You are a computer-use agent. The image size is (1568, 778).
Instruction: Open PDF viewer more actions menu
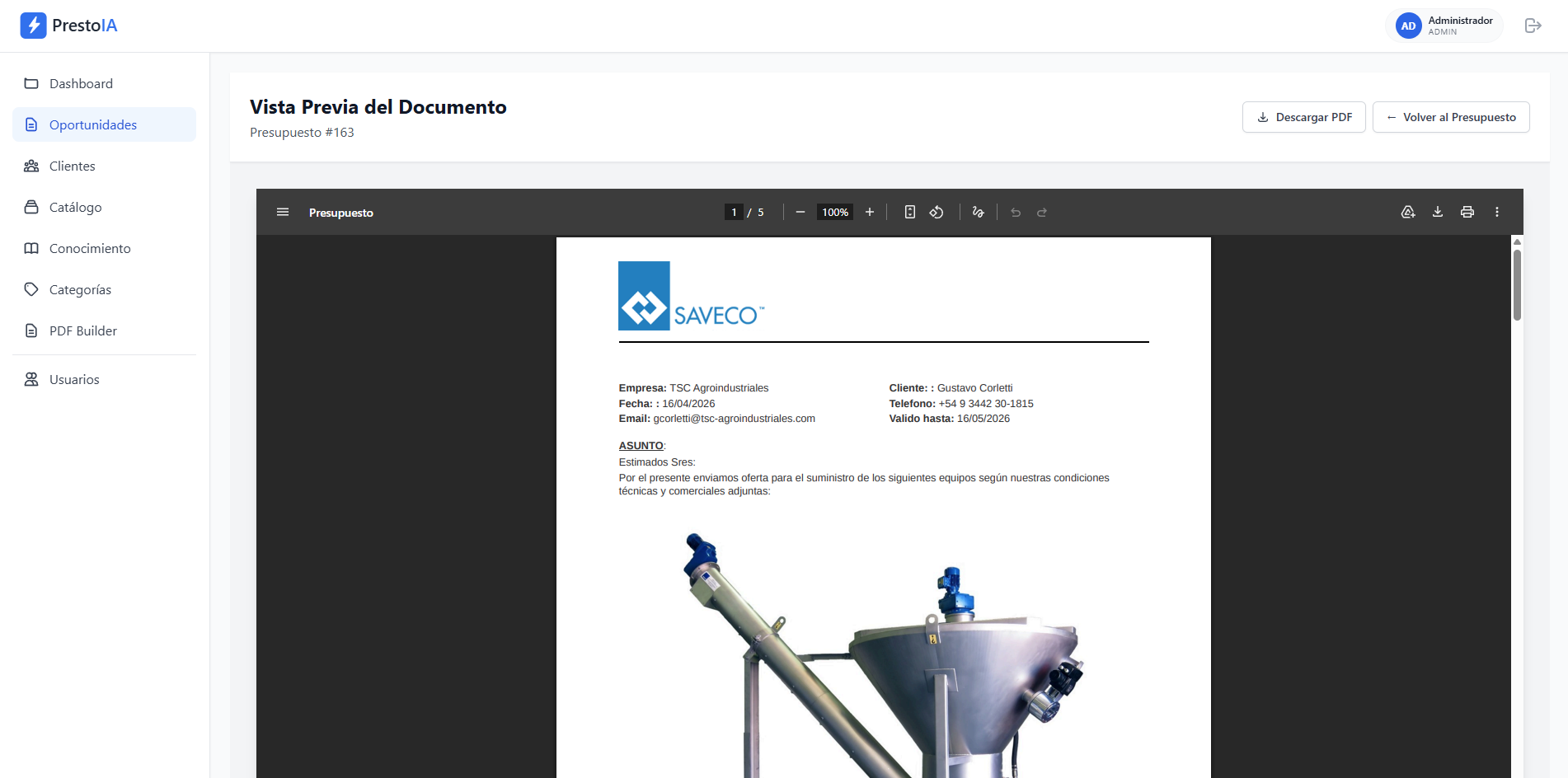click(1497, 212)
